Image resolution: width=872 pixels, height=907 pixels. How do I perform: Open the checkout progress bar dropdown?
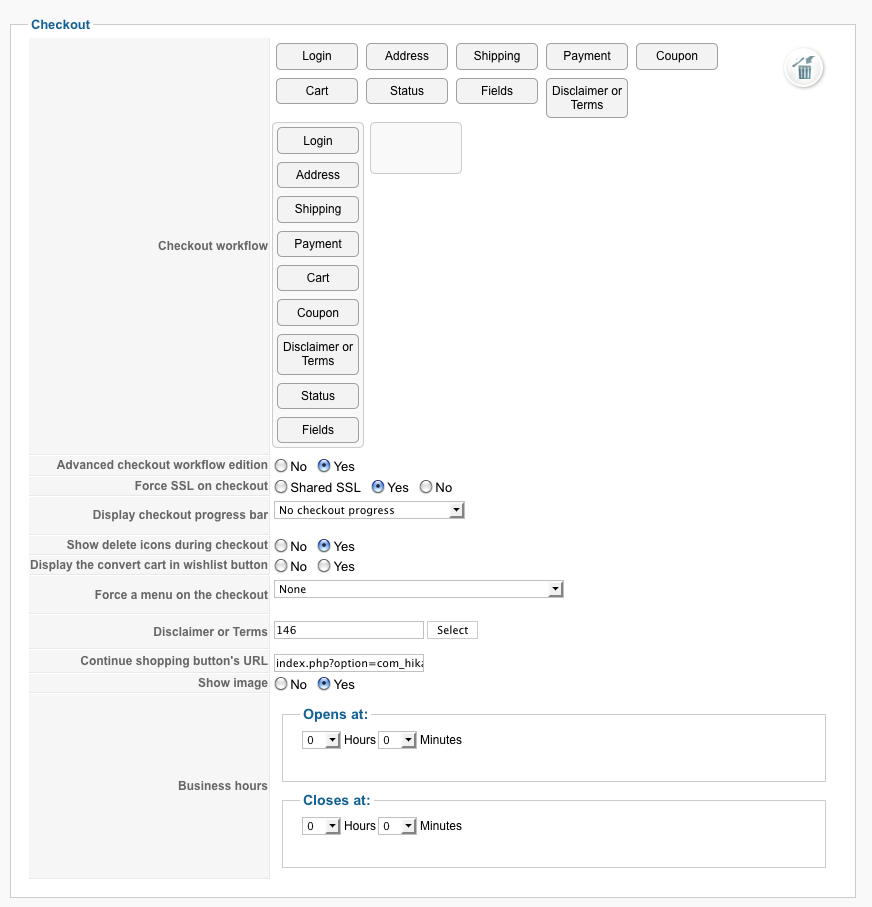click(x=369, y=510)
